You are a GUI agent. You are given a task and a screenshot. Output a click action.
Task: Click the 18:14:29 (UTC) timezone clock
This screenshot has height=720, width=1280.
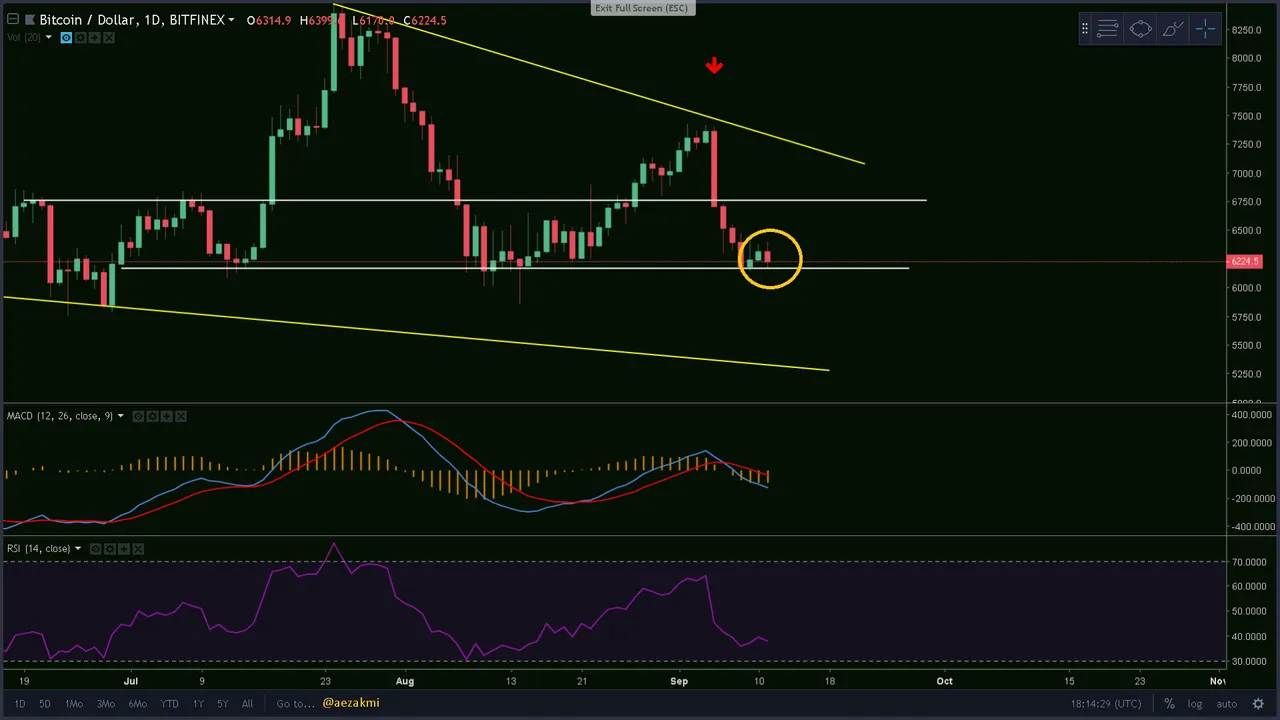[x=1107, y=704]
